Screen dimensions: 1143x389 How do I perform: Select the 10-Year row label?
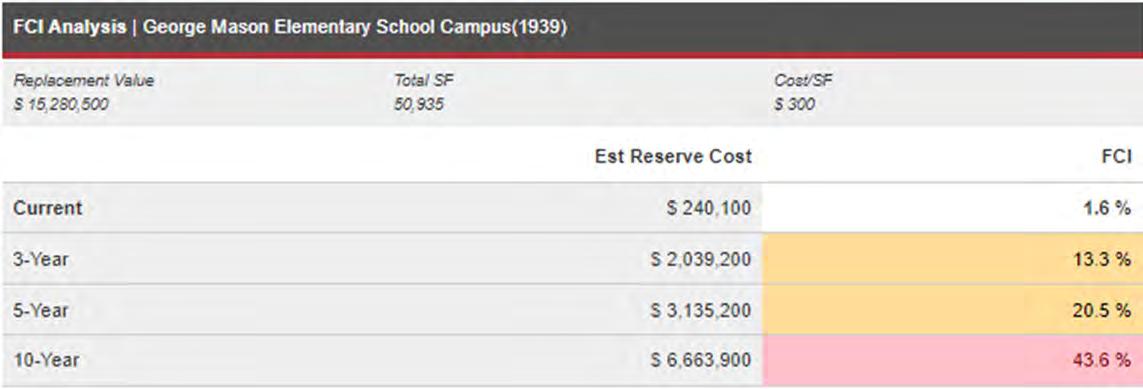(x=46, y=361)
